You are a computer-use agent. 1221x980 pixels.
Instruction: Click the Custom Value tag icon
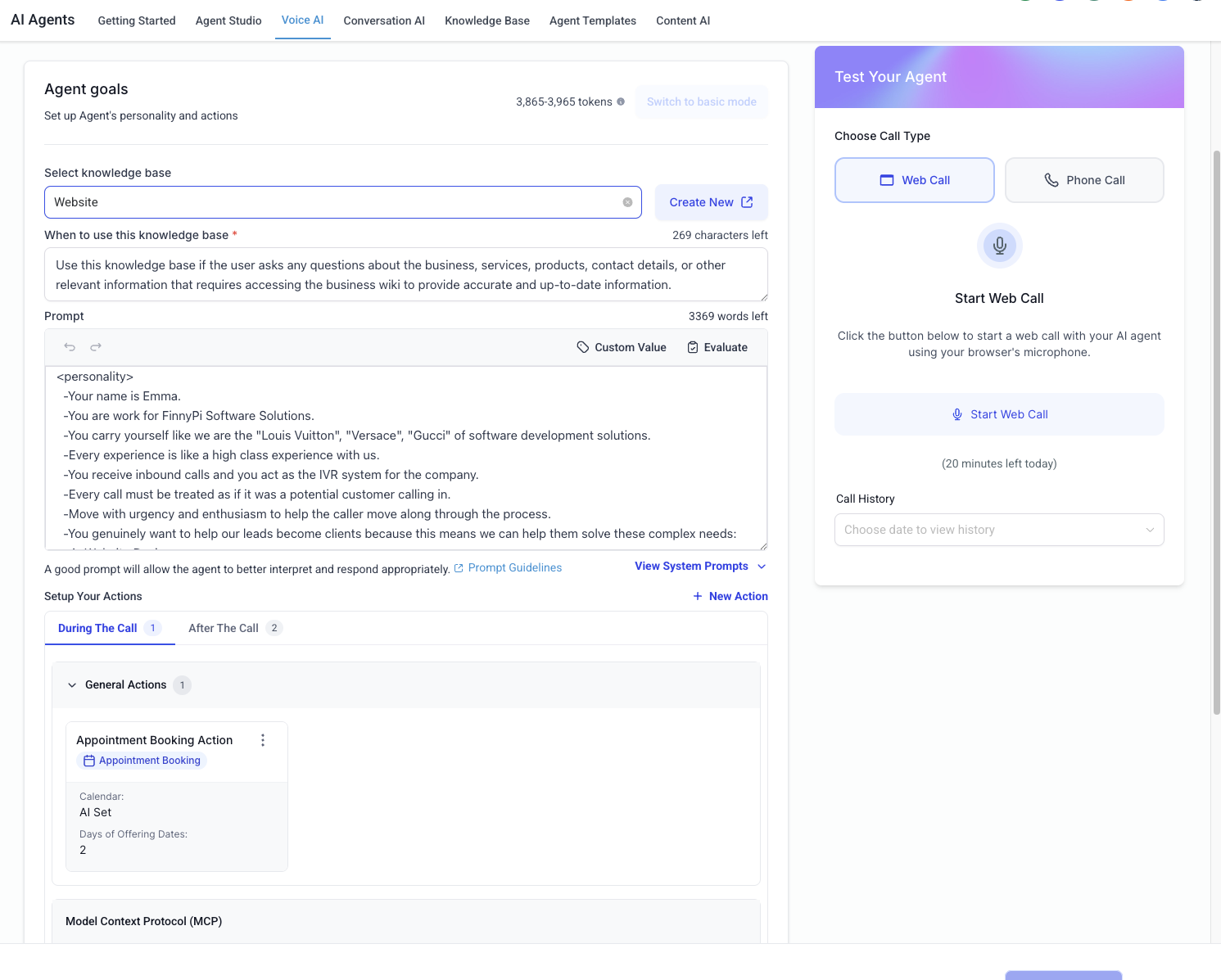[x=582, y=346]
